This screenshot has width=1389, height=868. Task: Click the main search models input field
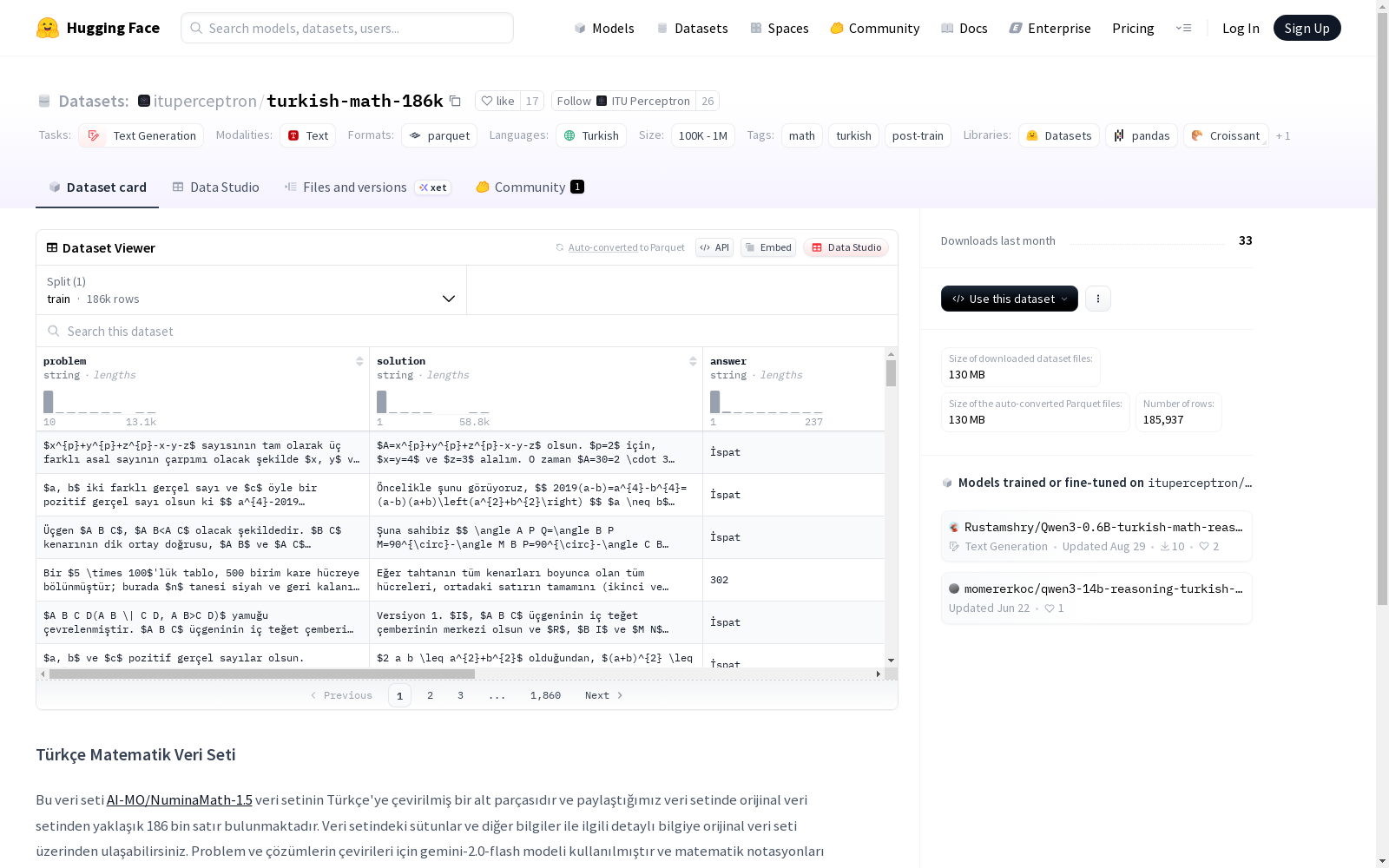tap(347, 28)
